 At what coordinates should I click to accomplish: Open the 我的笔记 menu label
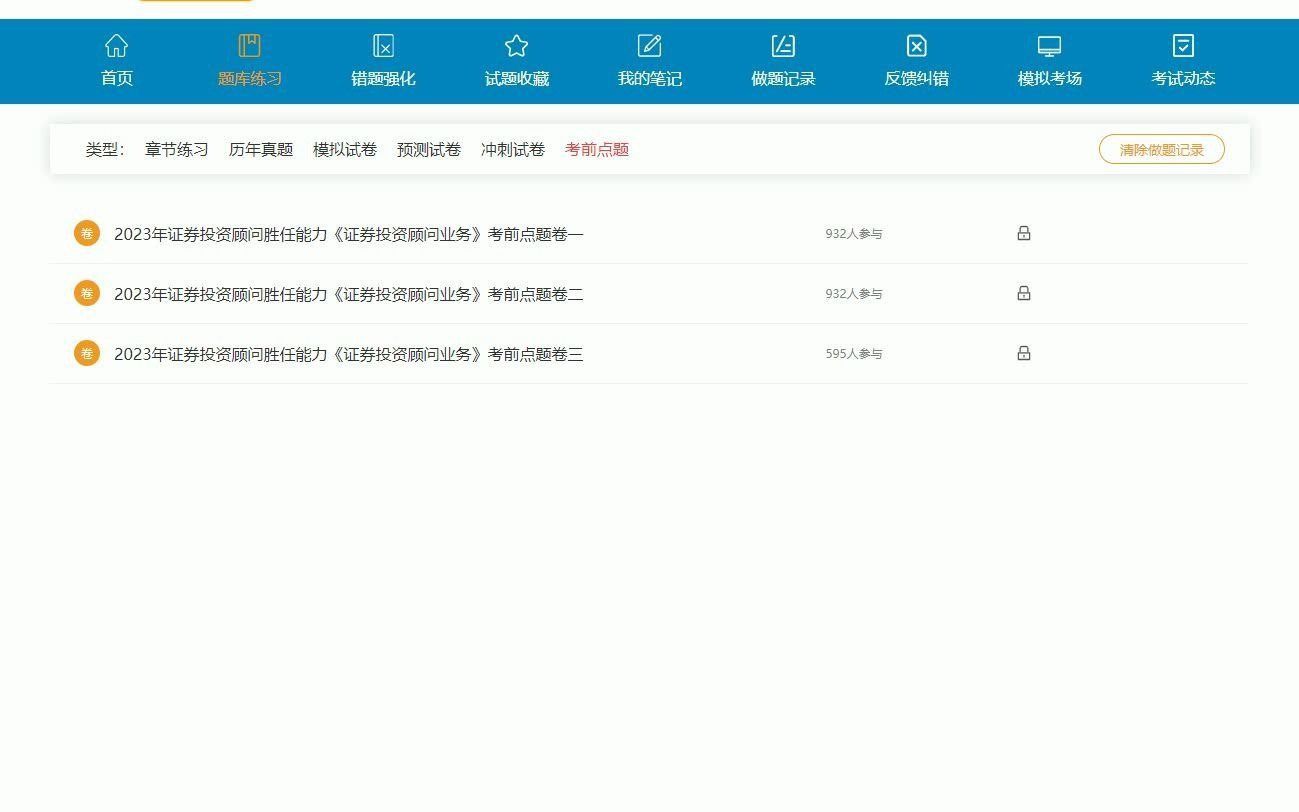650,79
